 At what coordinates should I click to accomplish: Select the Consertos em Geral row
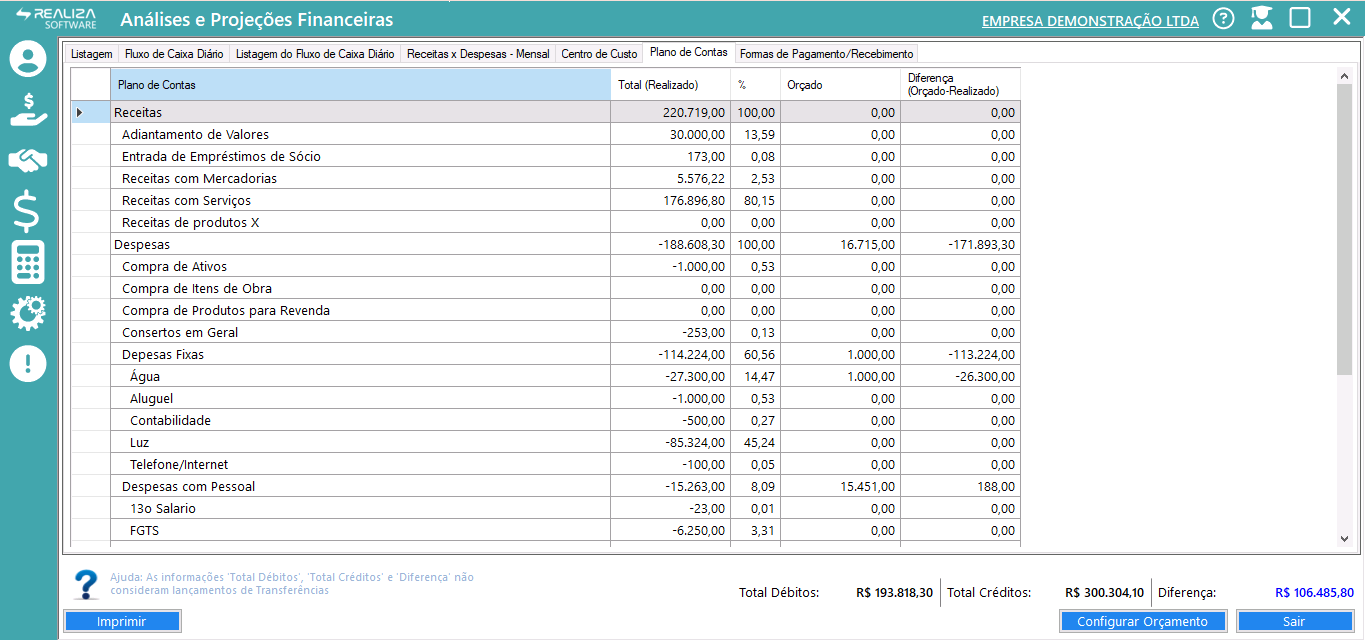pos(546,333)
